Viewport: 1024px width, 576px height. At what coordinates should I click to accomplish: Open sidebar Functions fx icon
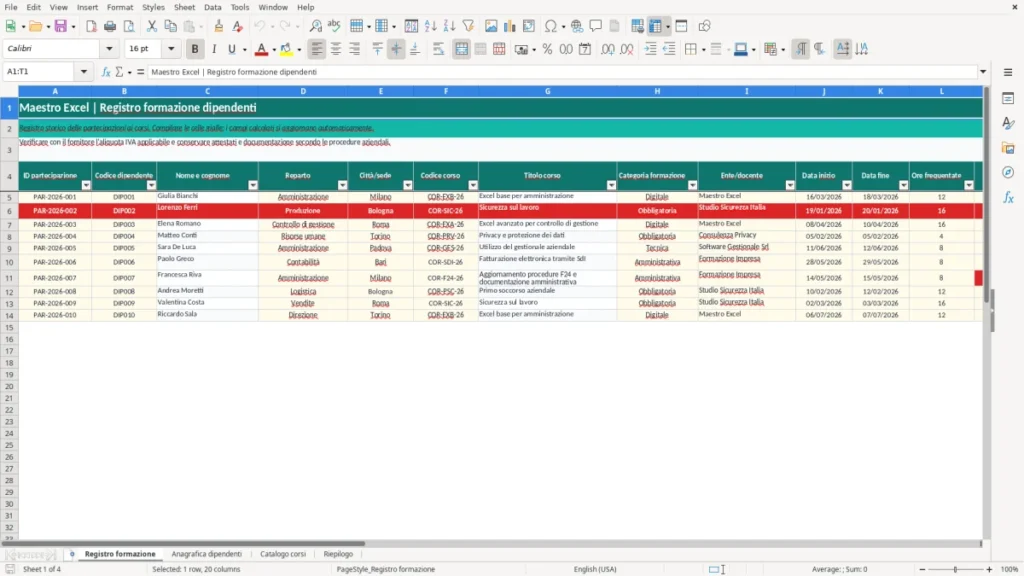pyautogui.click(x=1008, y=197)
